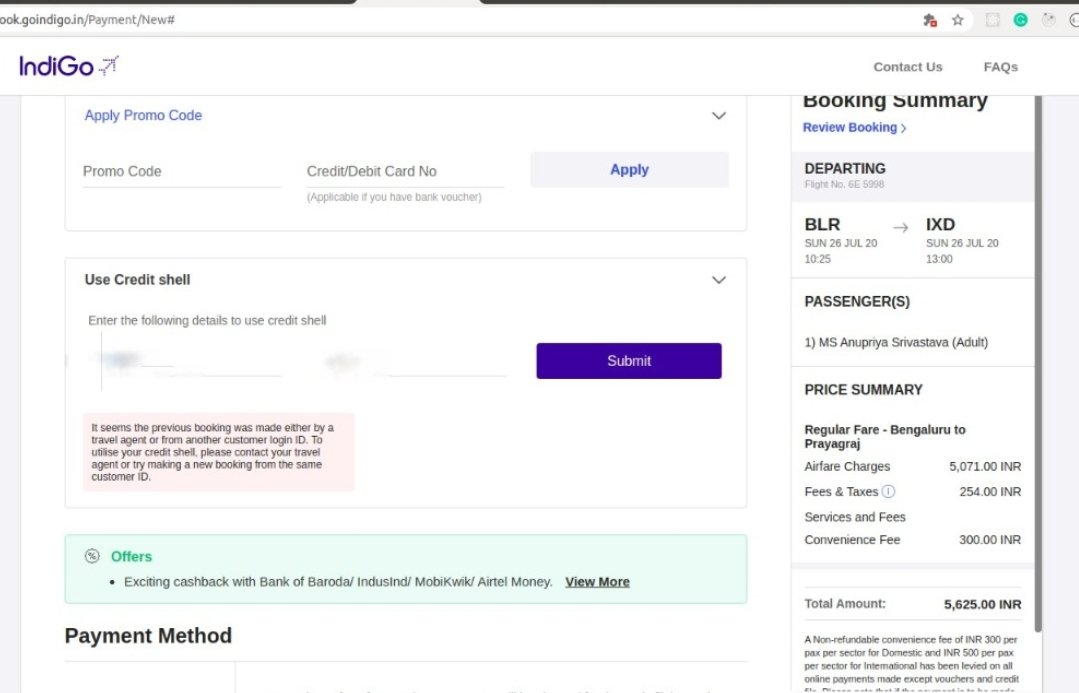Image resolution: width=1079 pixels, height=693 pixels.
Task: Click the browser address bar URL
Action: click(87, 20)
